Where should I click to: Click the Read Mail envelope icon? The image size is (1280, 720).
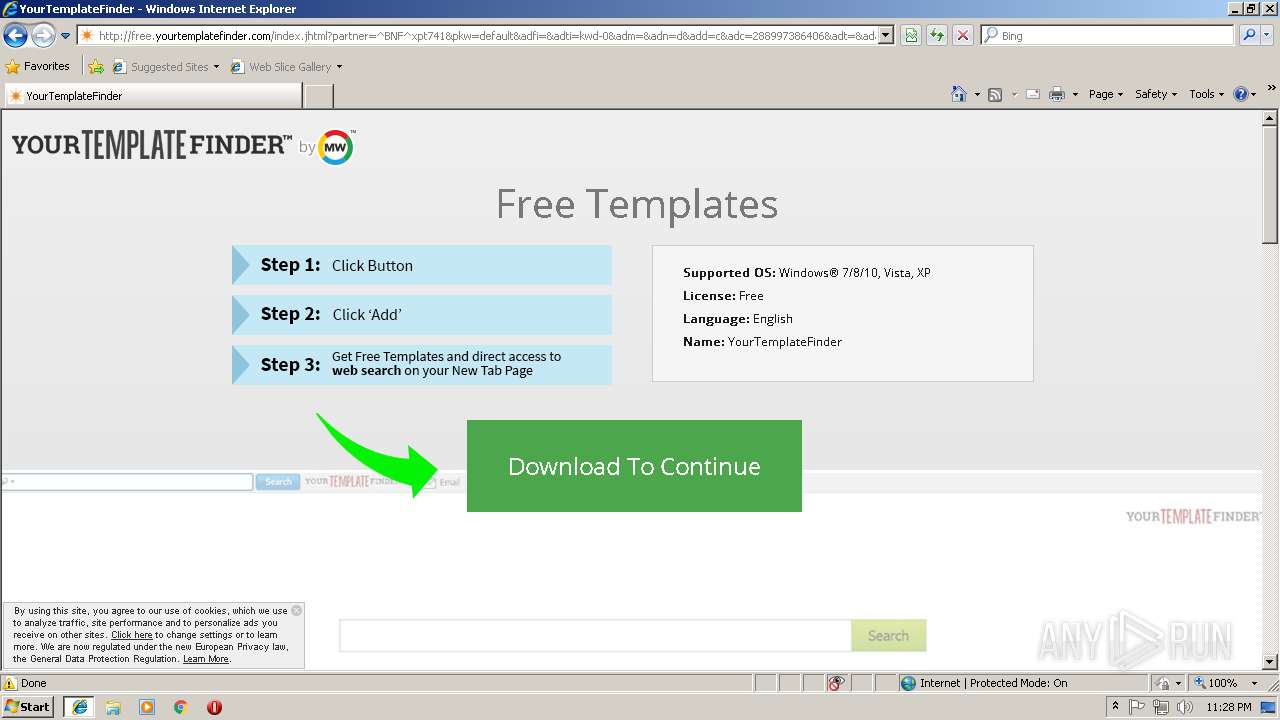coord(1033,94)
